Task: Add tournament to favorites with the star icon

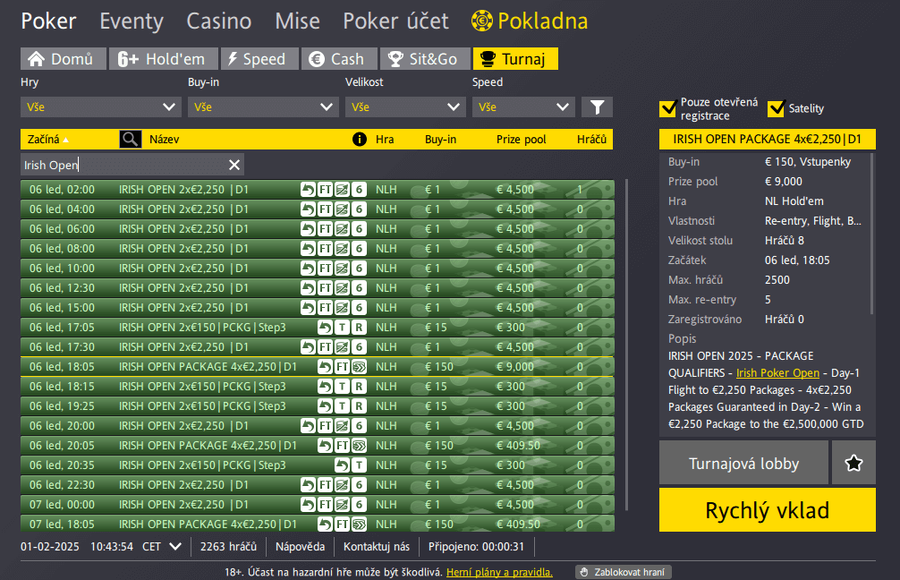Action: coord(854,463)
